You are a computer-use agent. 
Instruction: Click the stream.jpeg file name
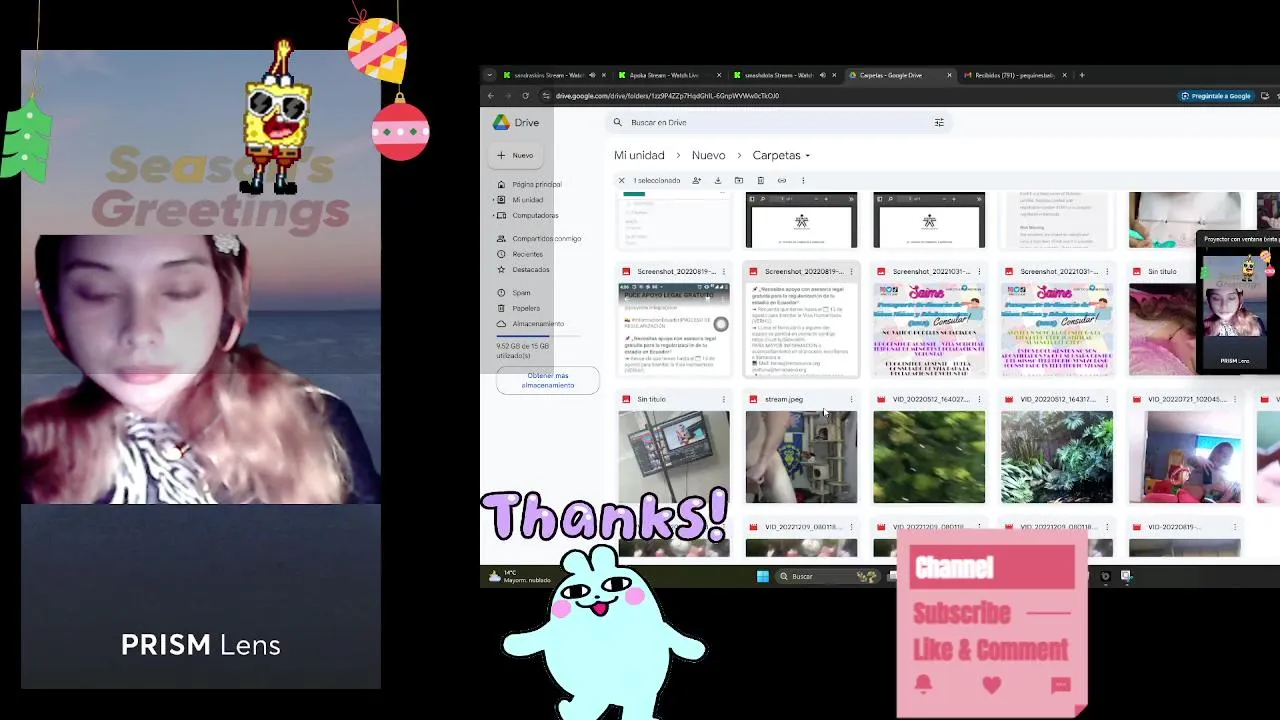pos(784,399)
